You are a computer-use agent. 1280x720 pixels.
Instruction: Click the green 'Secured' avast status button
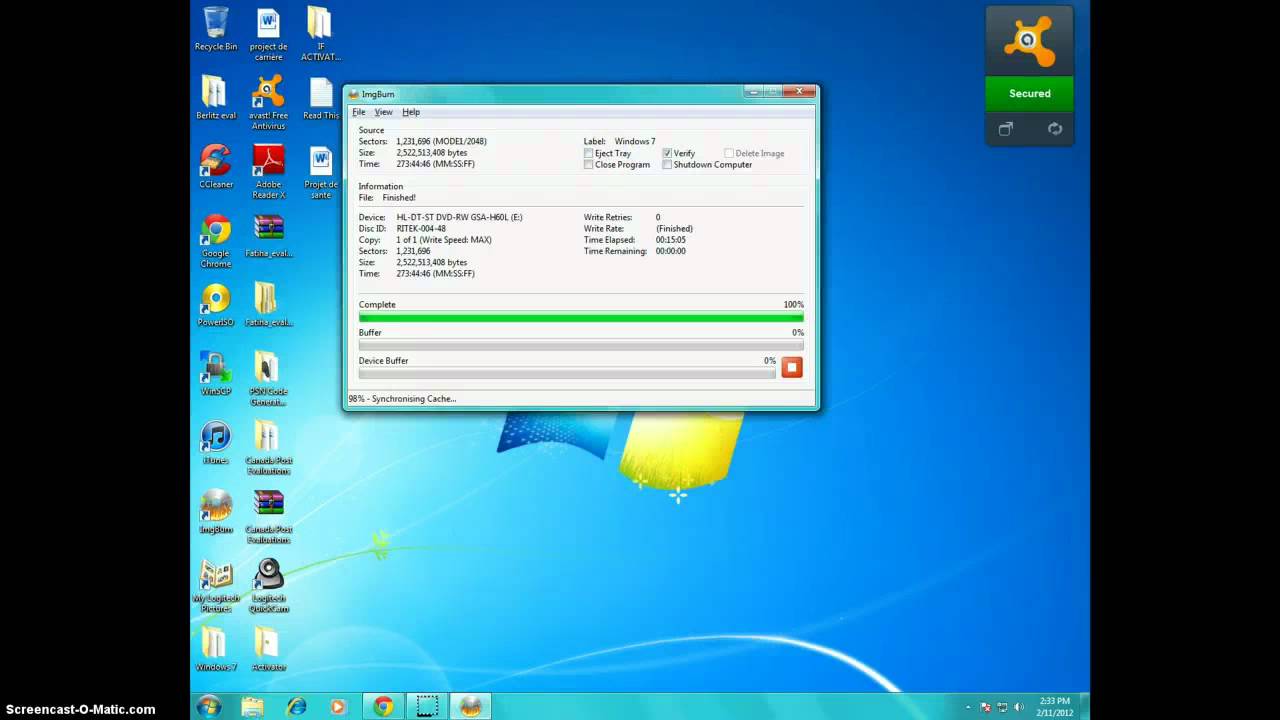point(1029,94)
